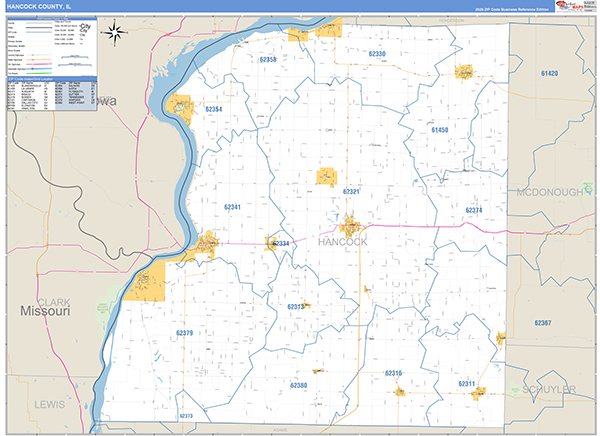Select ZIP code label 62367
This screenshot has width=600, height=436.
click(x=543, y=323)
